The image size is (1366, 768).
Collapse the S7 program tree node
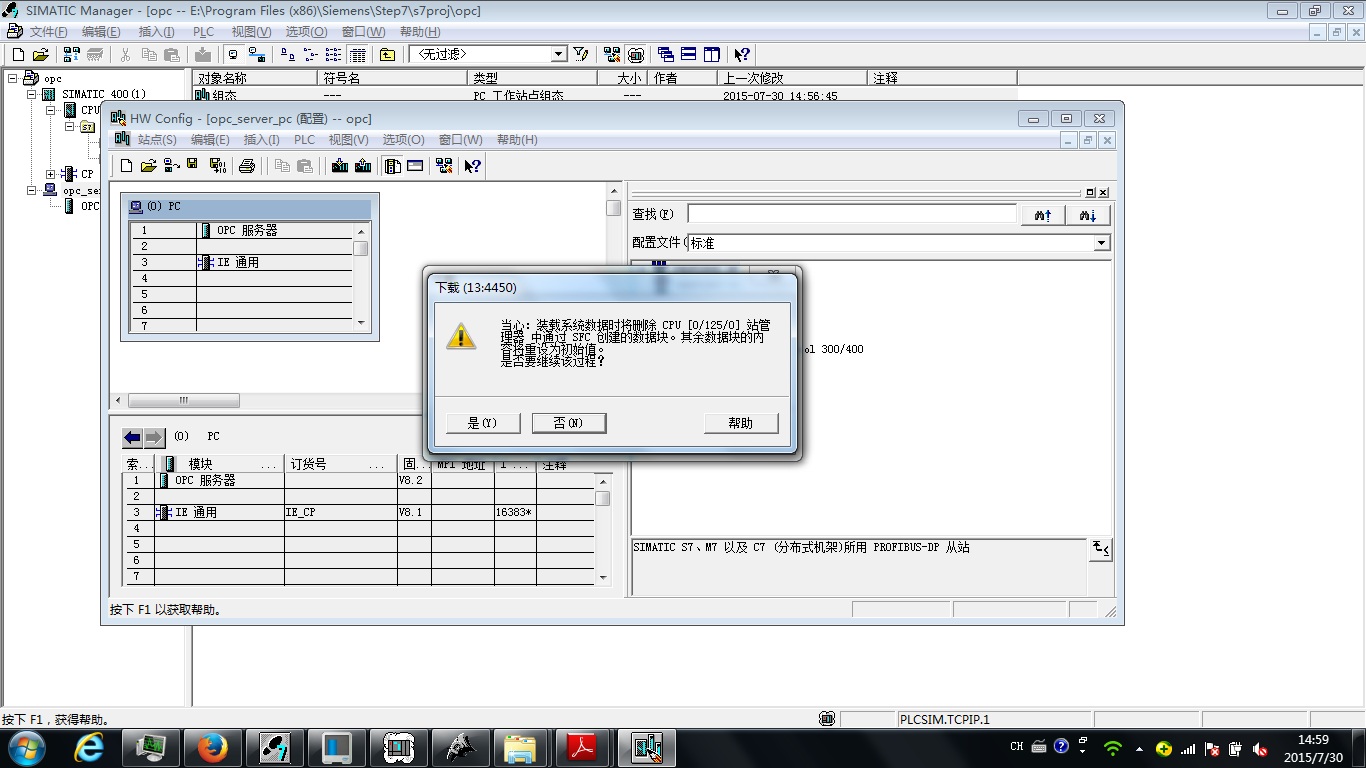point(70,126)
